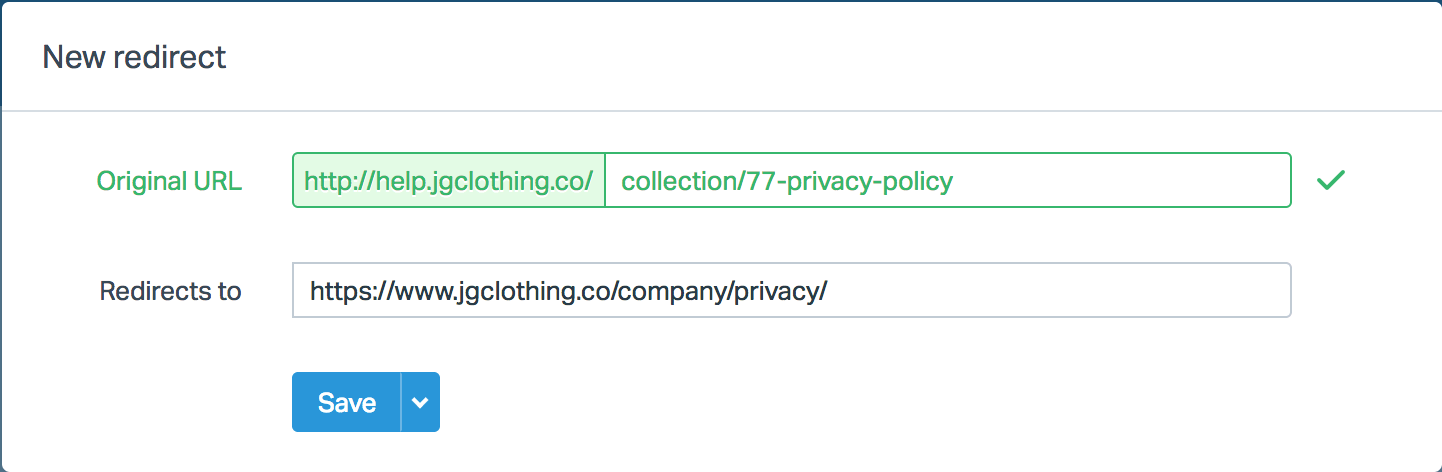This screenshot has height=472, width=1442.
Task: Click into the Redirects to field
Action: pos(790,290)
